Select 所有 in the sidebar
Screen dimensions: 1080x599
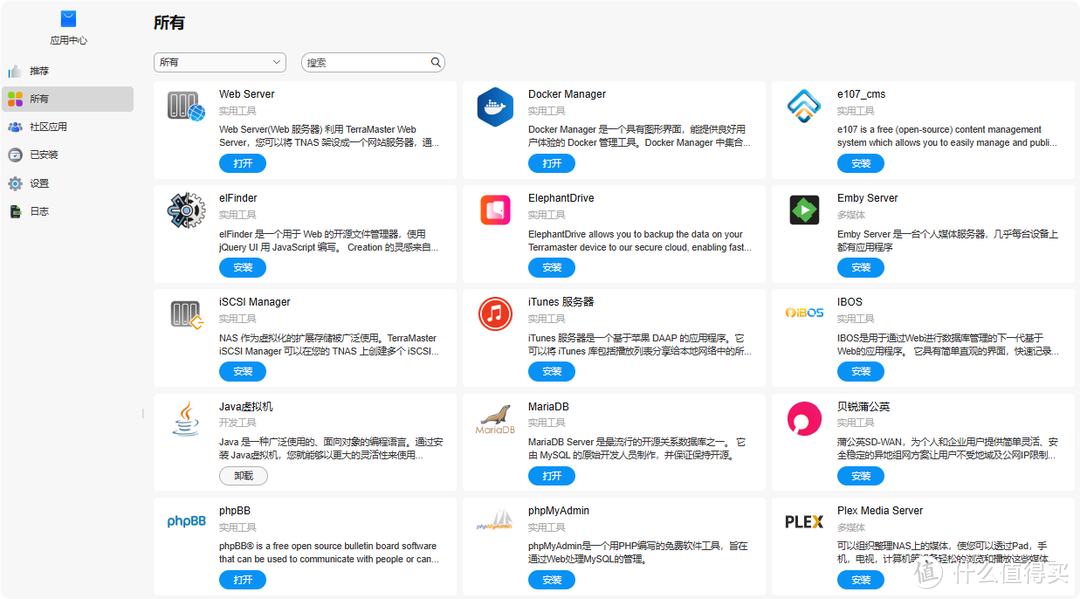(x=68, y=98)
